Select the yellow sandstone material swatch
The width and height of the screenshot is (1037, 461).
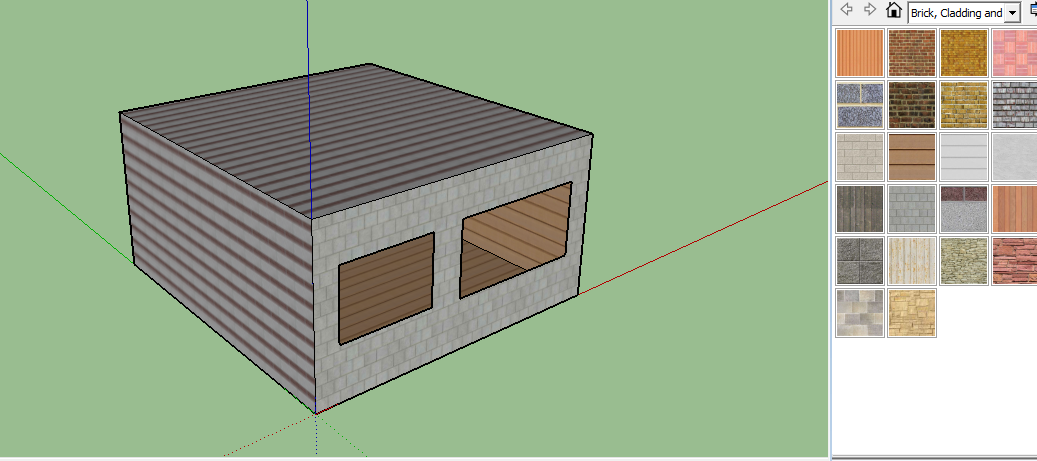coord(912,313)
